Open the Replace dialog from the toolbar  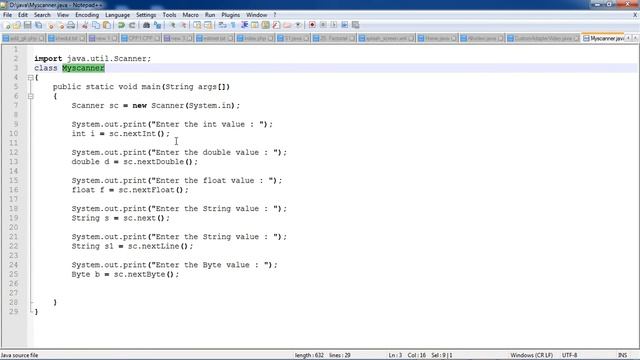coord(157,25)
